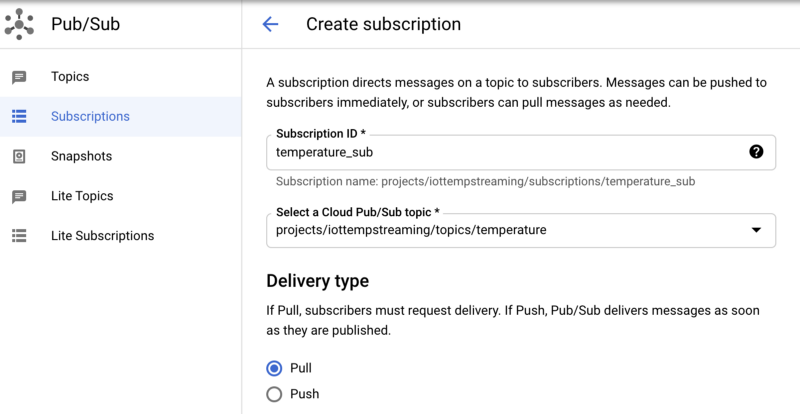The image size is (800, 414).
Task: Click the Lite Topics icon
Action: point(19,197)
